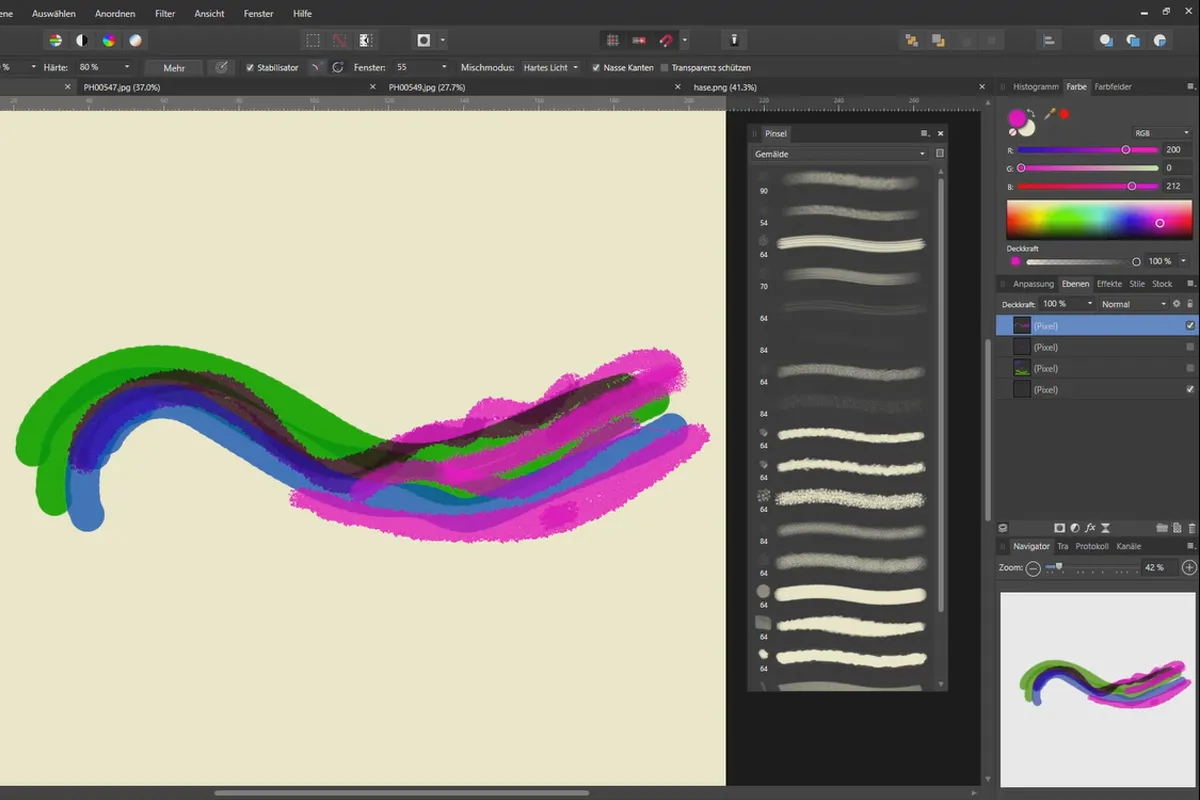
Task: Switch to Effekte tab
Action: (1109, 284)
